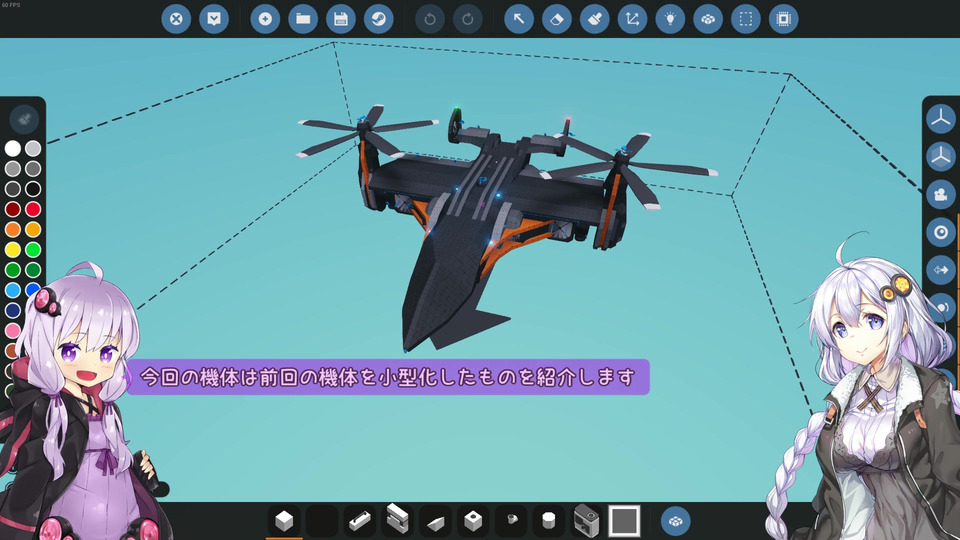
Task: Pick the black color swatch
Action: tap(33, 189)
